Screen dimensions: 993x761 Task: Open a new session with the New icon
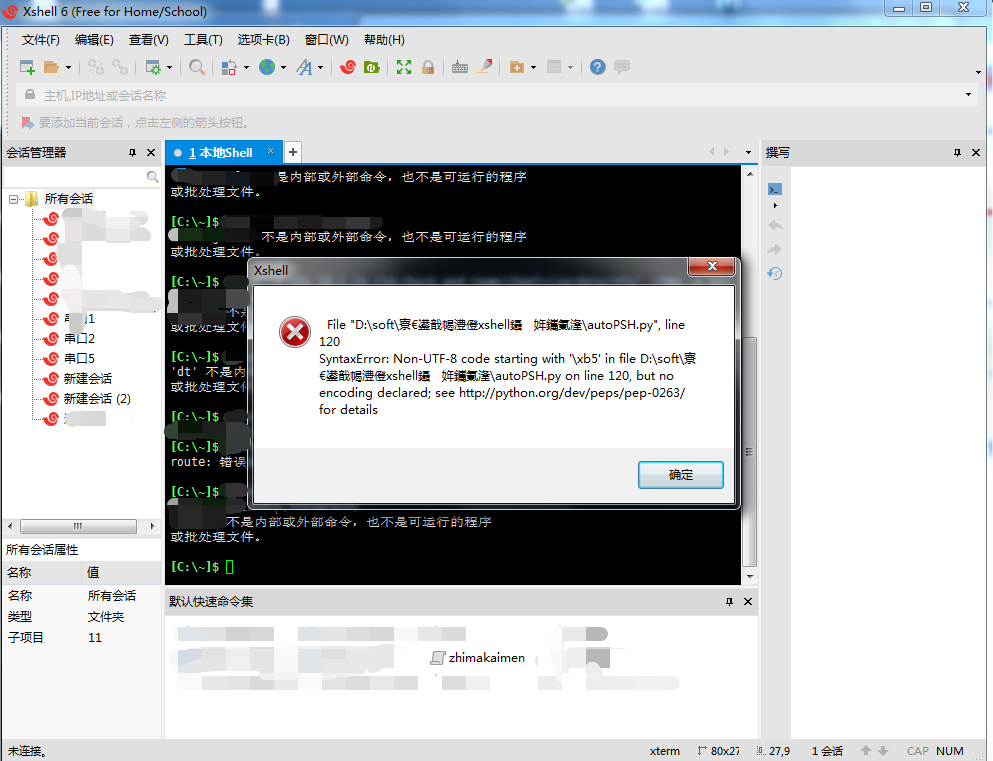point(26,67)
